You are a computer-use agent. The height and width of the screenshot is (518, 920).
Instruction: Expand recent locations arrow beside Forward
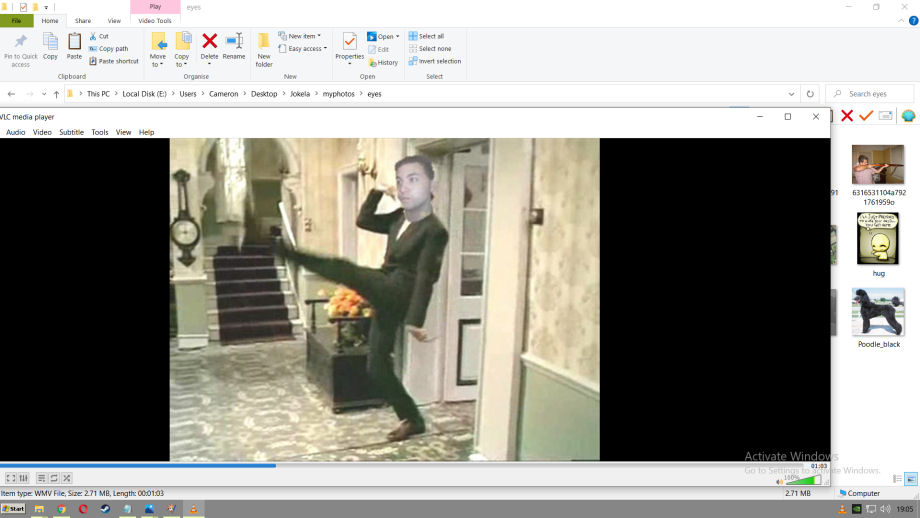(44, 94)
